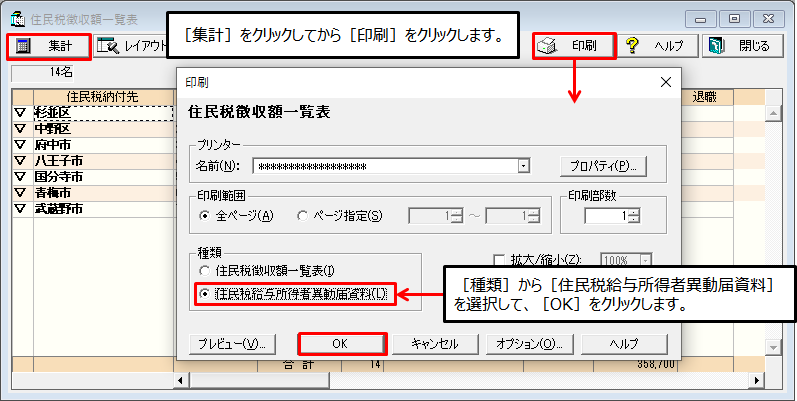Click the horizontal scrollbar at bottom
This screenshot has height=401, width=797.
tap(470, 381)
